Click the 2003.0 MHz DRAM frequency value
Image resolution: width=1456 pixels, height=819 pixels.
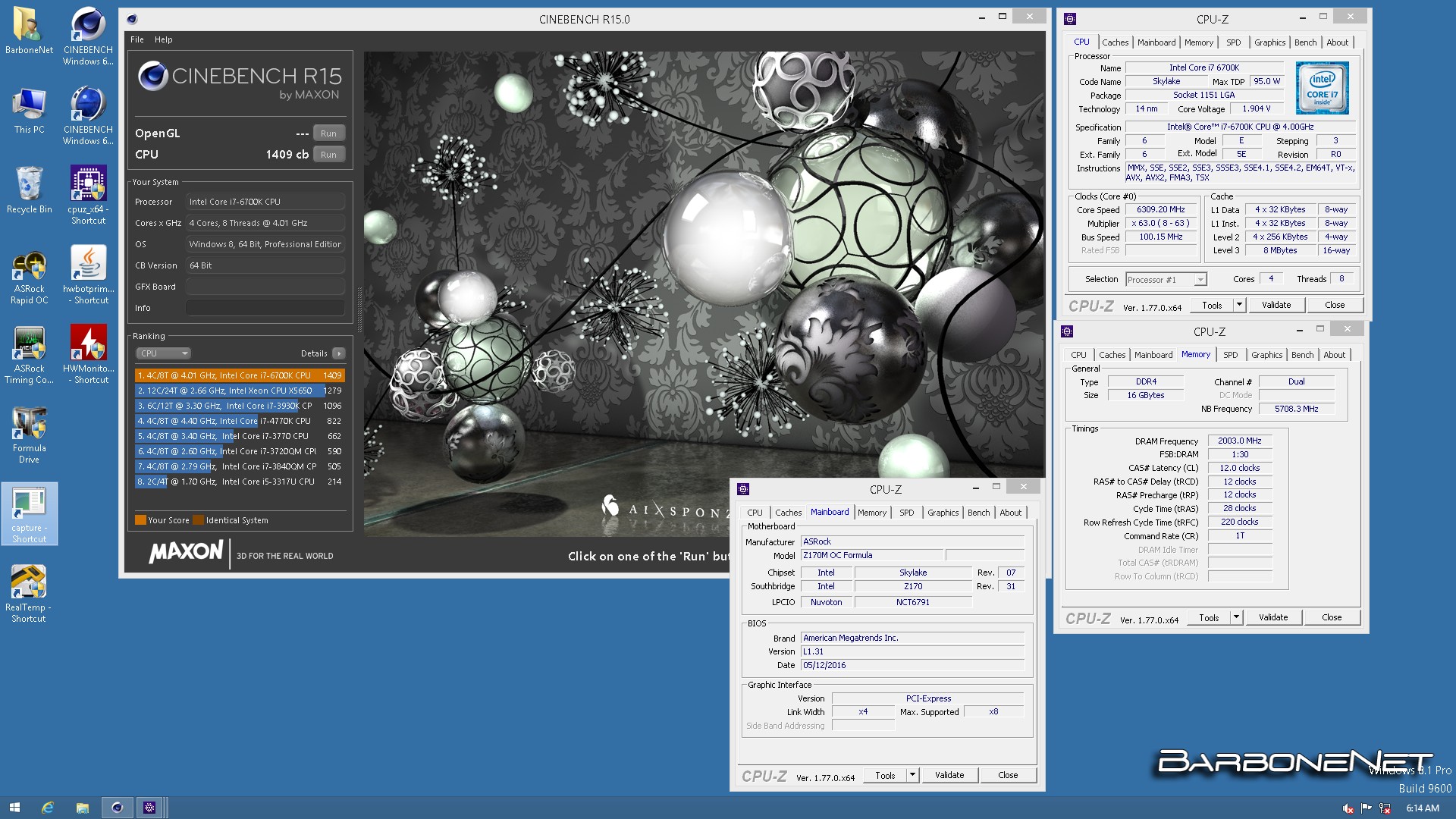click(x=1240, y=441)
